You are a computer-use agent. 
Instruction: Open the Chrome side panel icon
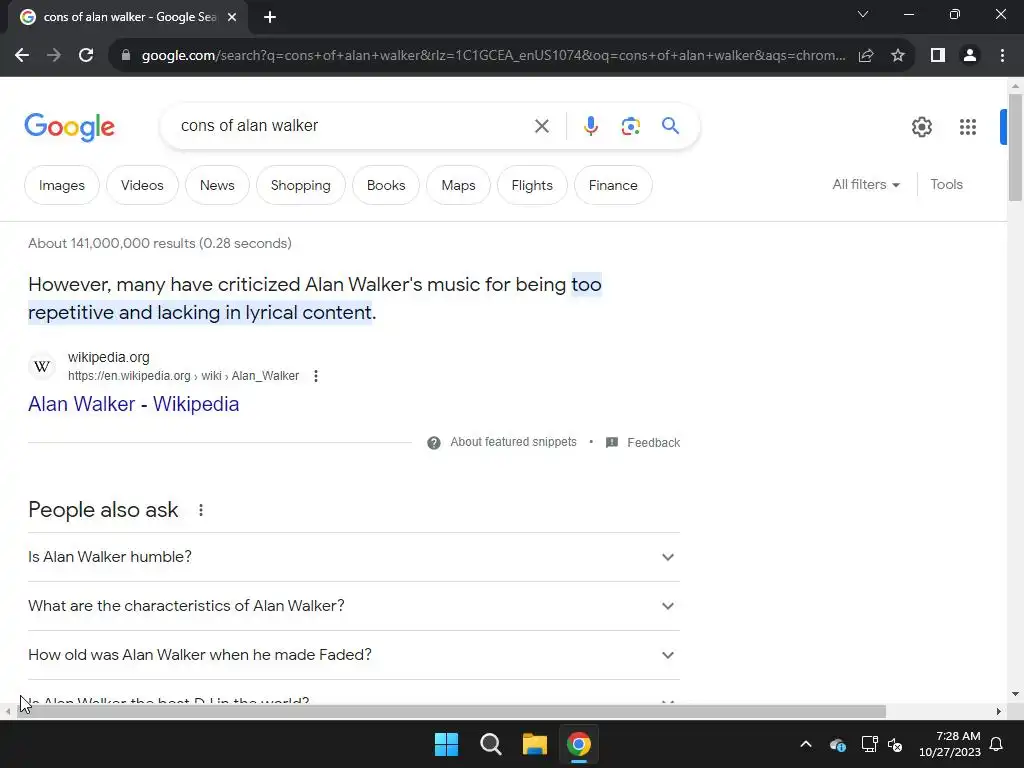(938, 56)
